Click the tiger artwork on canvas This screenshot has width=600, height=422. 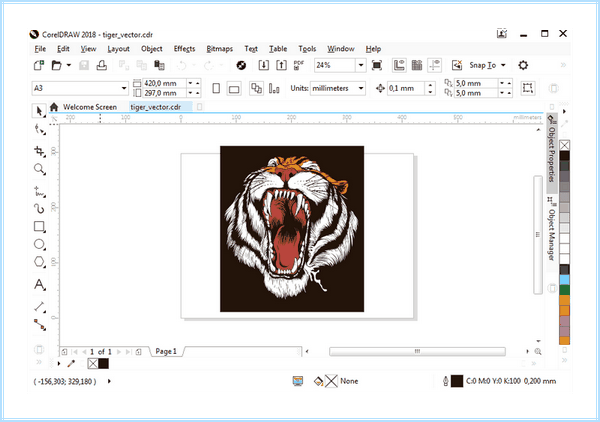292,229
